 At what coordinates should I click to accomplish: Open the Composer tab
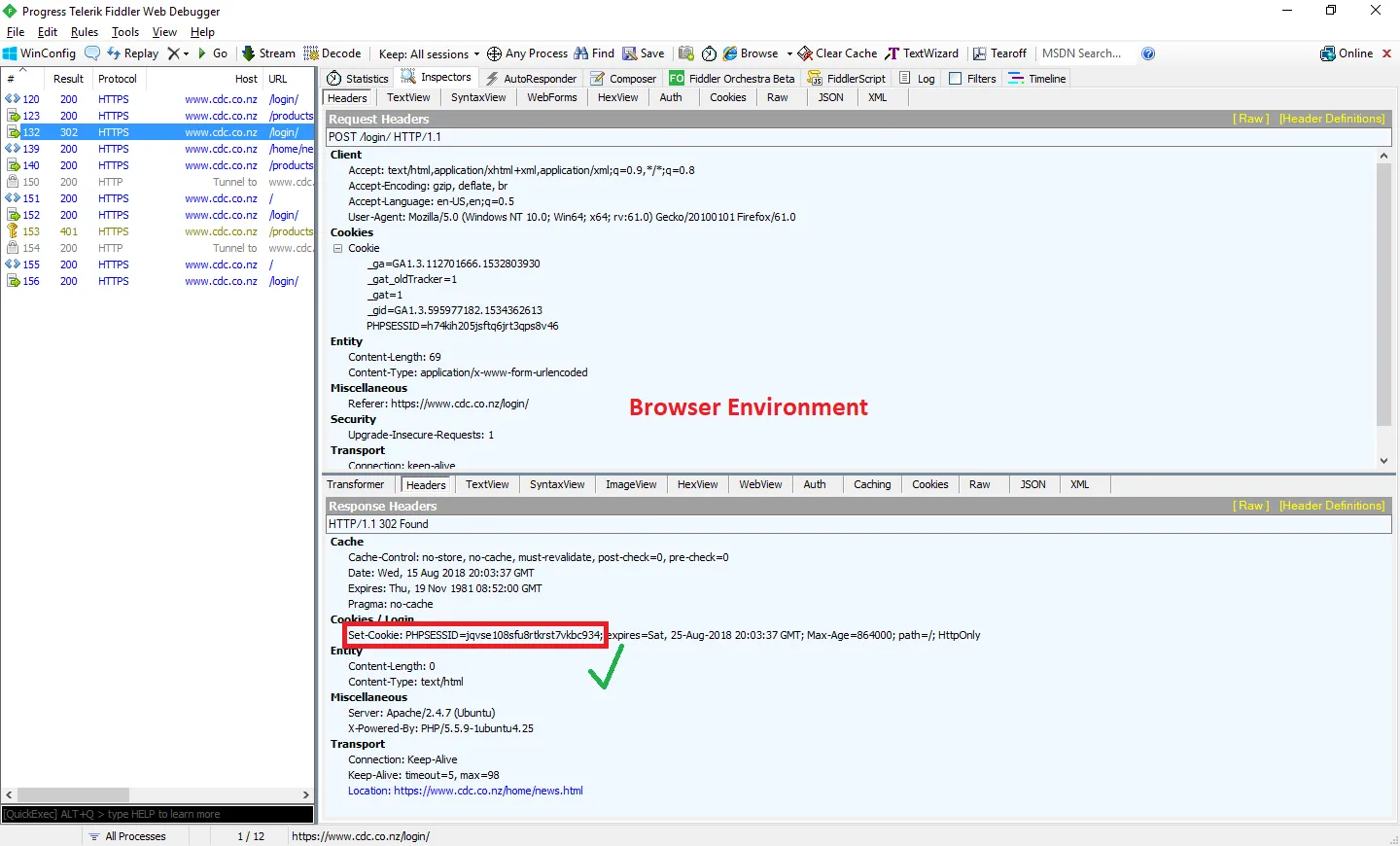click(623, 79)
